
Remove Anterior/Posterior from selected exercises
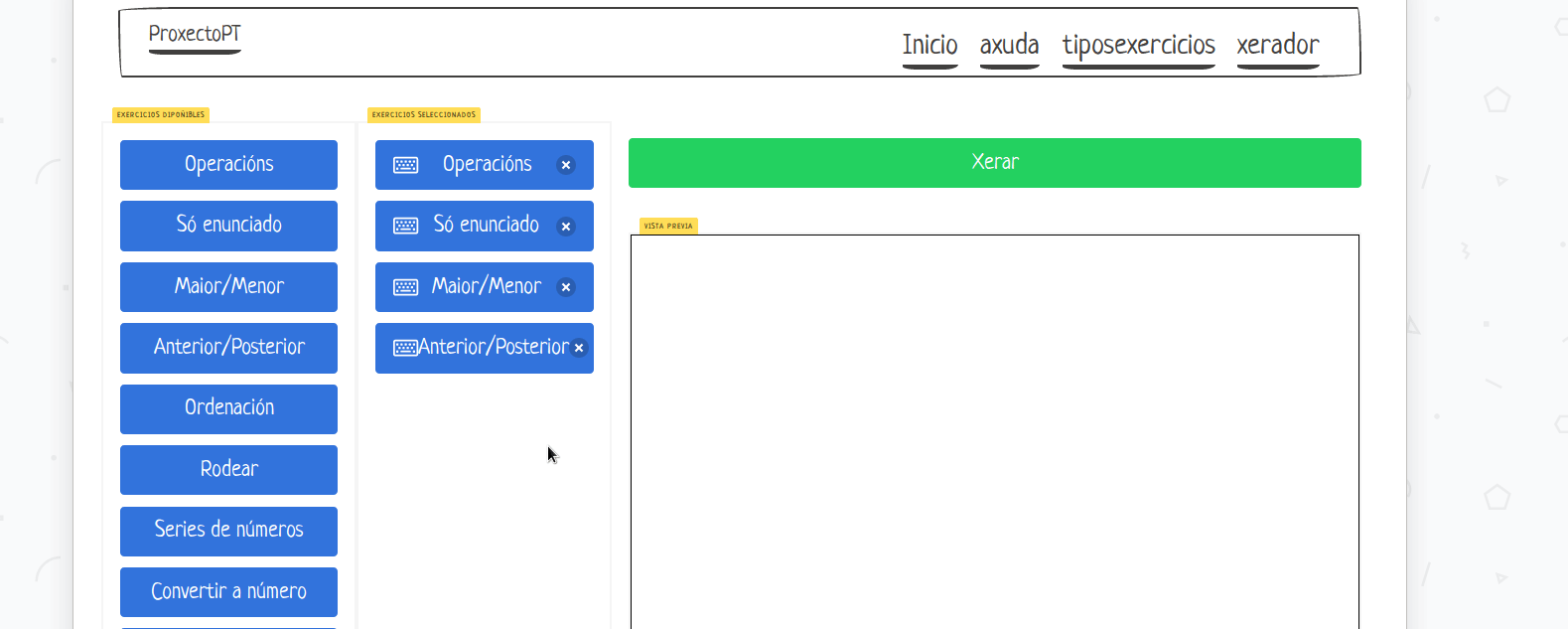(579, 348)
